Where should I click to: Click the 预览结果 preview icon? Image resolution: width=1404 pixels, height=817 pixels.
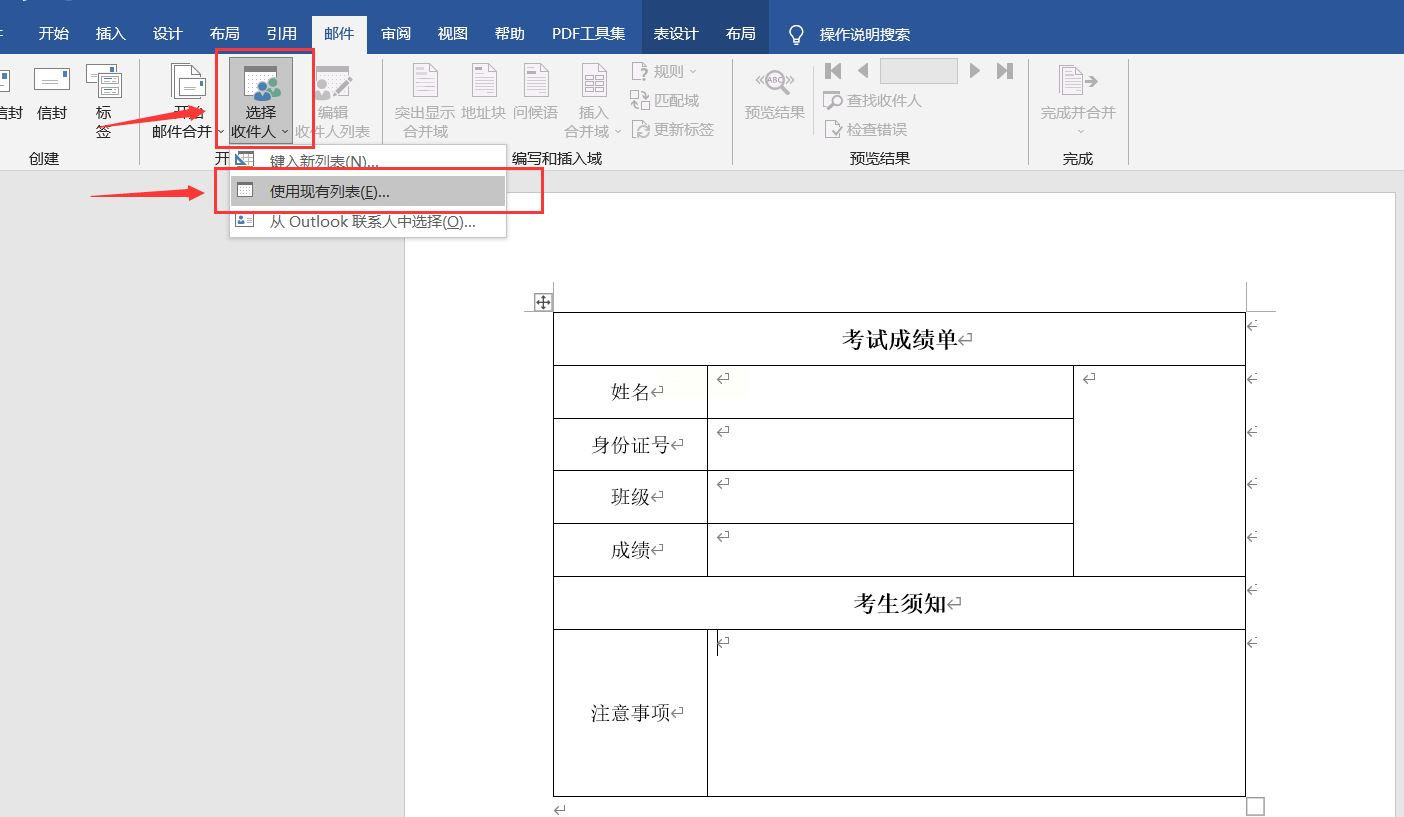coord(774,93)
